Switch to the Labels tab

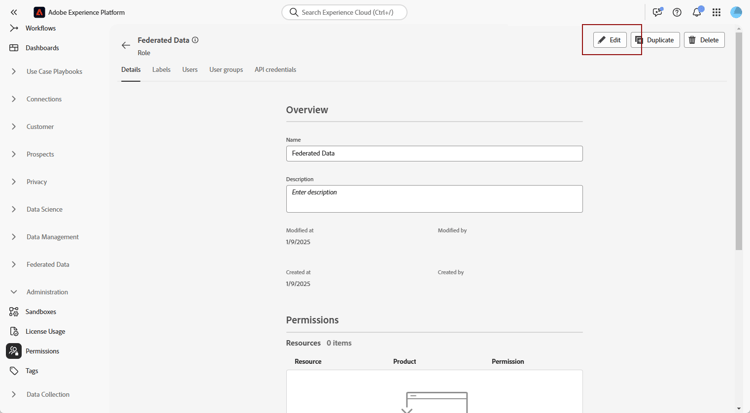[x=161, y=70]
